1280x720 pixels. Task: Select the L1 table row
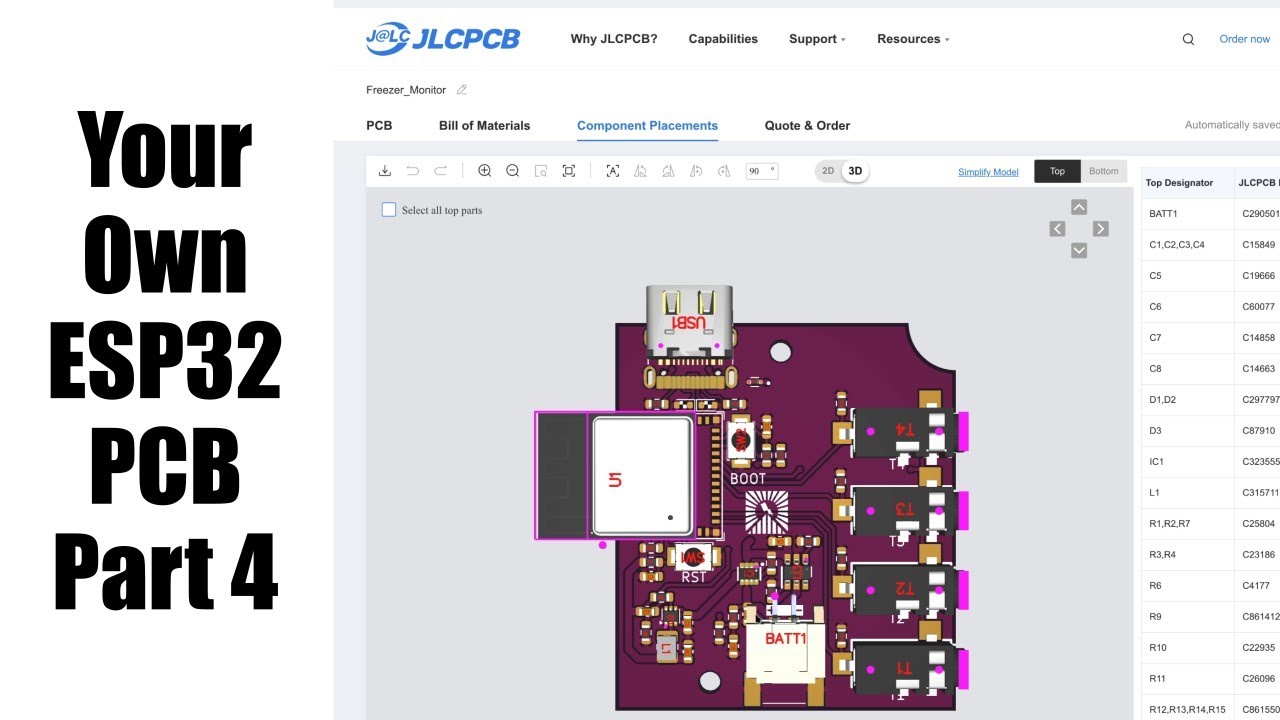click(x=1211, y=493)
